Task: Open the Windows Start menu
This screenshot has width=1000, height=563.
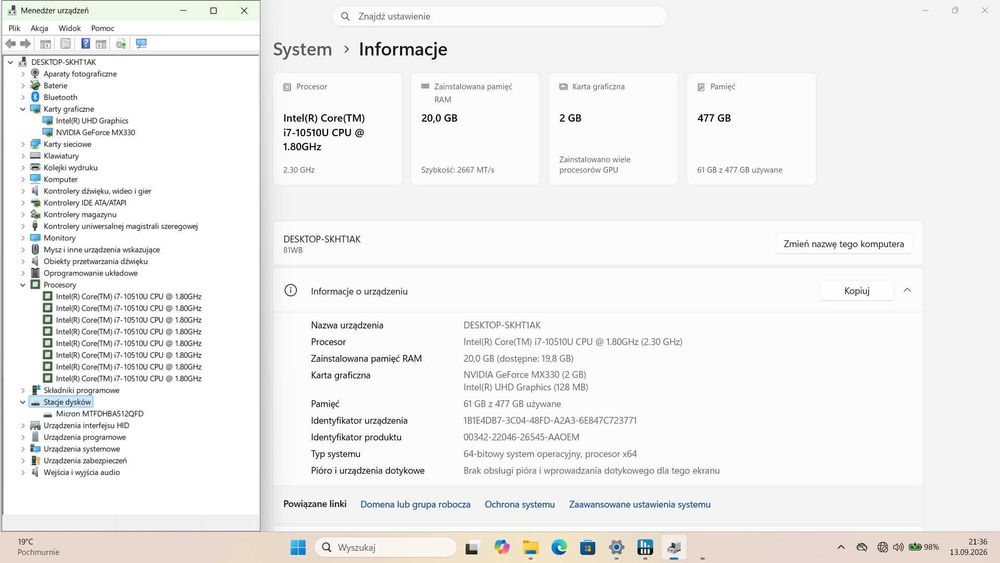Action: 298,547
